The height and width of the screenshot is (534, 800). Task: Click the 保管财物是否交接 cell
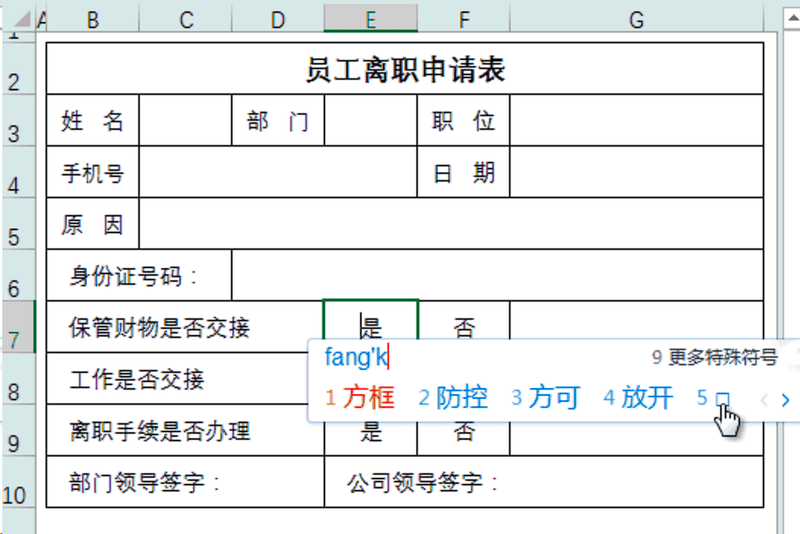click(x=185, y=327)
